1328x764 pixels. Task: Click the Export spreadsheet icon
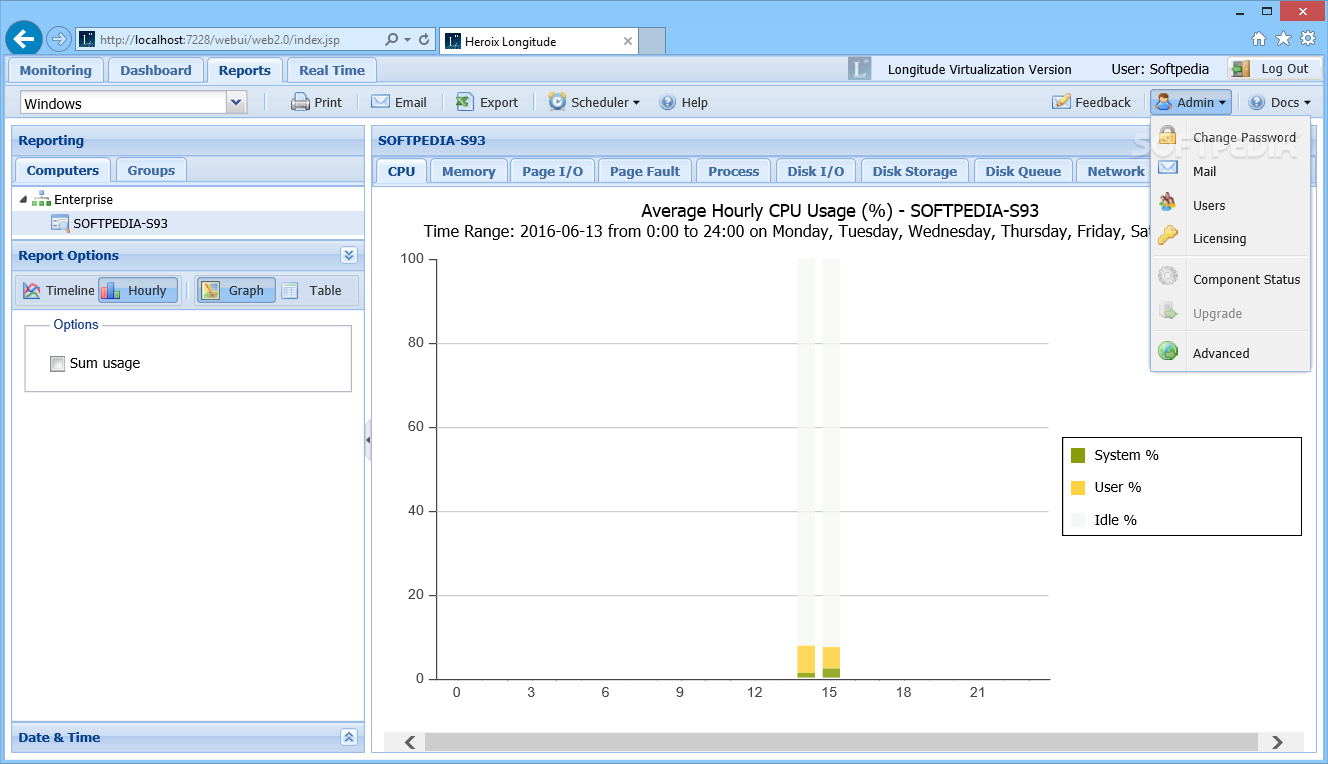(x=465, y=101)
